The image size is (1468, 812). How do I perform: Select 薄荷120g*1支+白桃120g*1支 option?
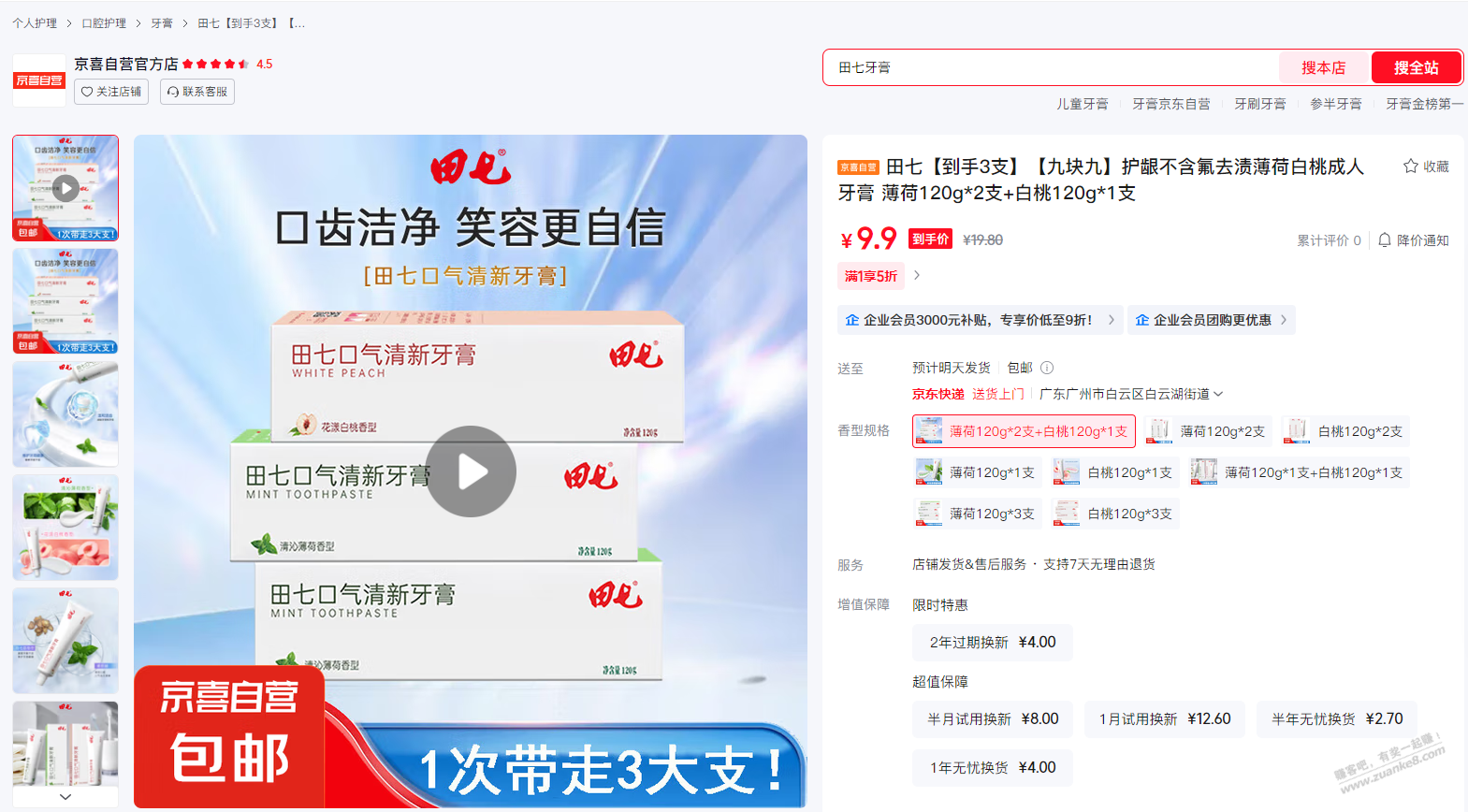click(x=1299, y=472)
